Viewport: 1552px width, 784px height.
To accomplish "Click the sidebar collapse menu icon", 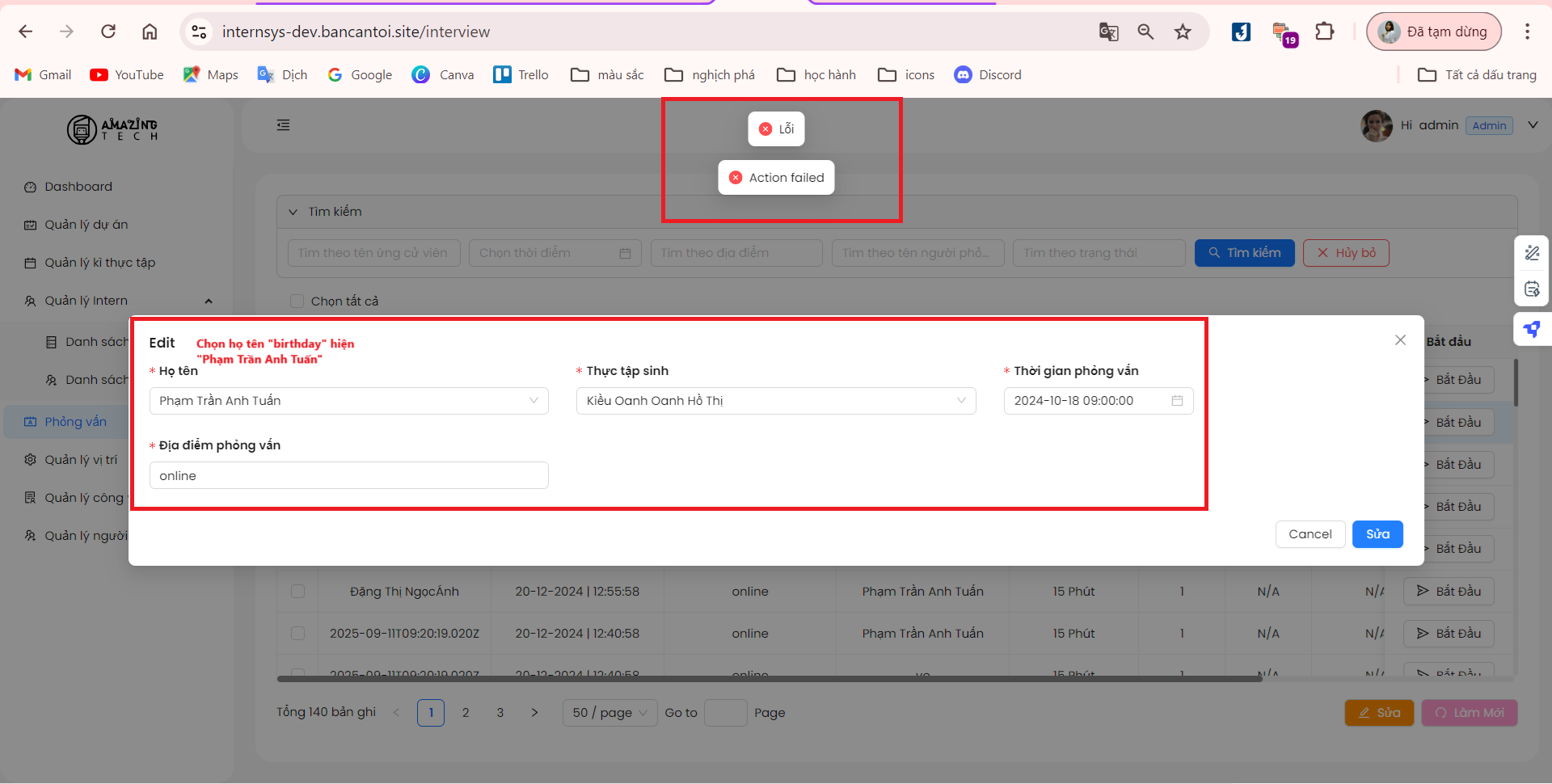I will [x=283, y=125].
